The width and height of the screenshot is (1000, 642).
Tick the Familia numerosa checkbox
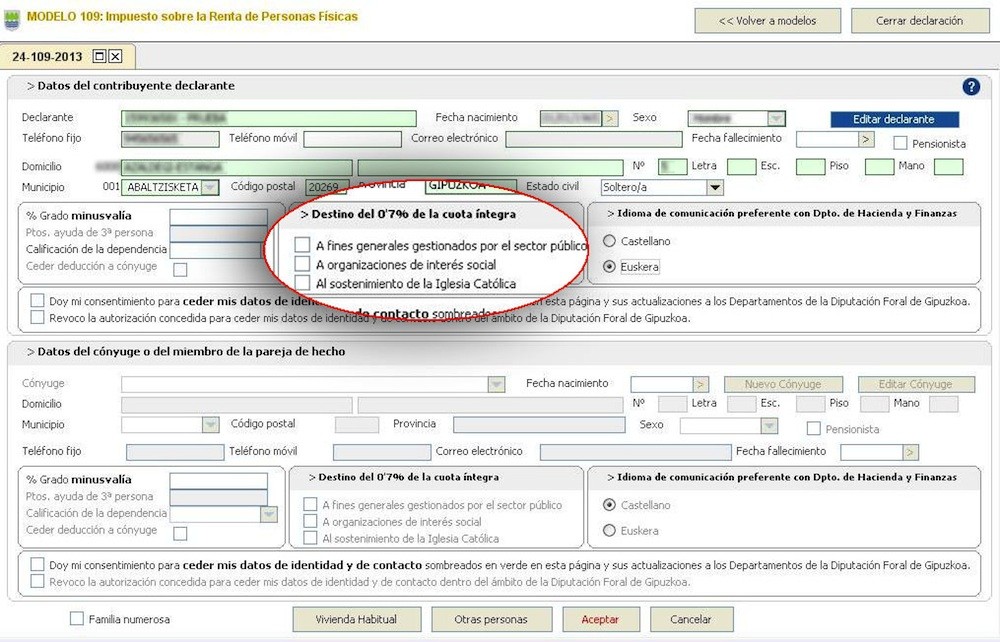[x=77, y=618]
